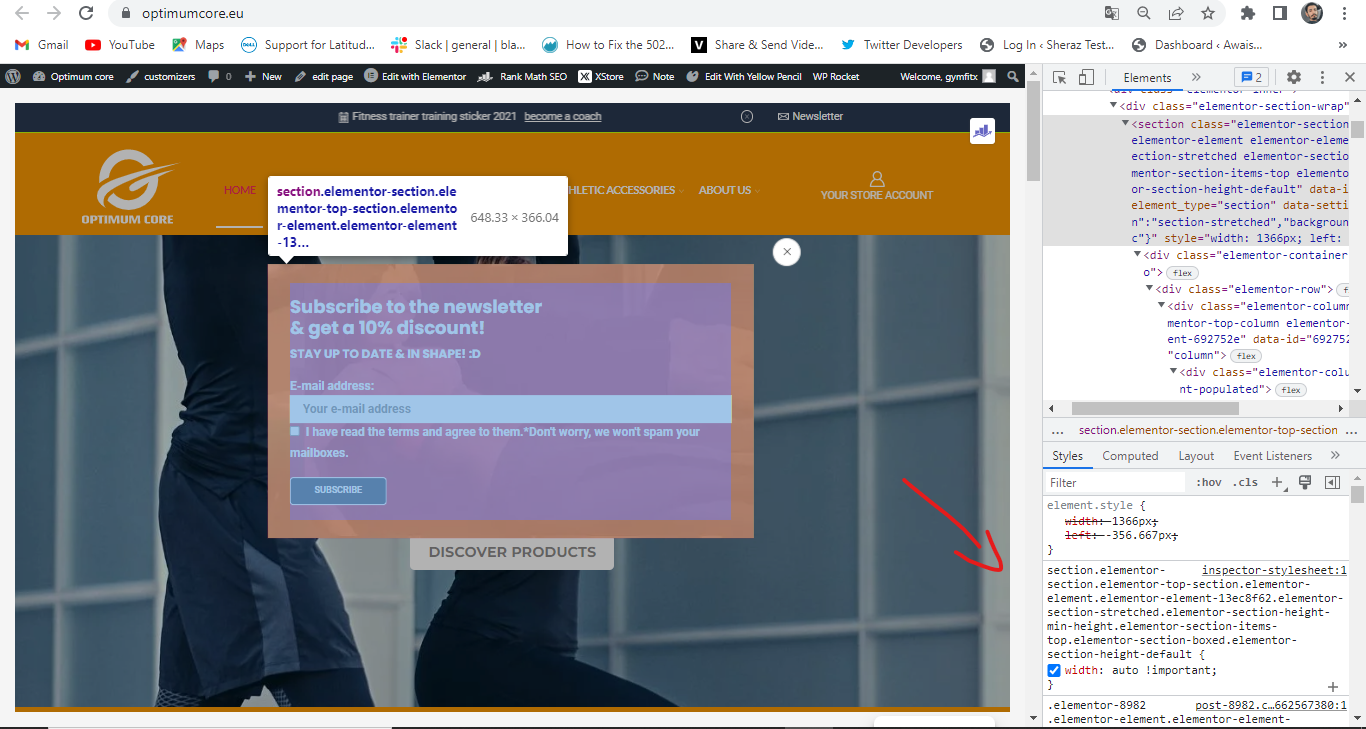Bookmark this page with the star icon
The height and width of the screenshot is (729, 1366).
(1208, 14)
